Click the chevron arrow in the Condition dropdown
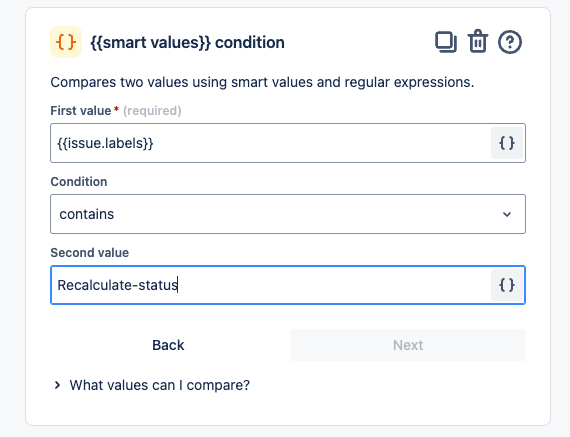 point(507,215)
